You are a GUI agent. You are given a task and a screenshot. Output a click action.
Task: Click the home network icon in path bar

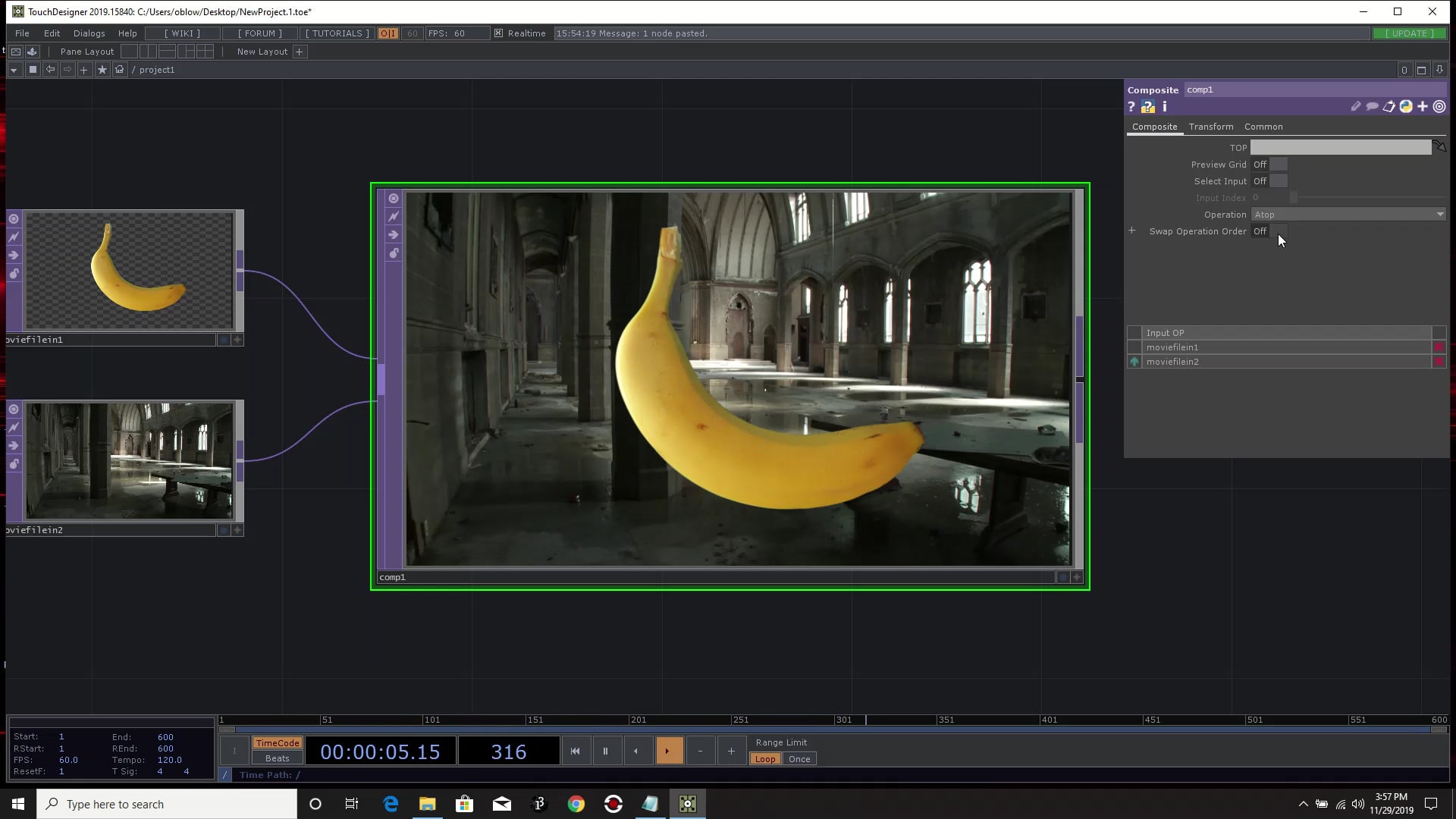coord(119,69)
